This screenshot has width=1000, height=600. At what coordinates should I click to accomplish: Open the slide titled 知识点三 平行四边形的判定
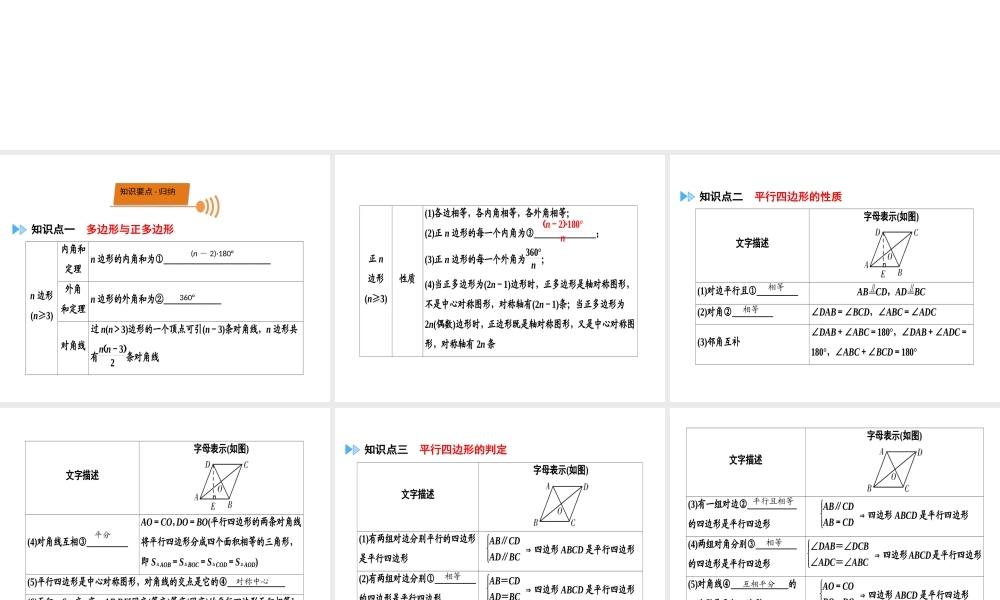click(x=499, y=504)
